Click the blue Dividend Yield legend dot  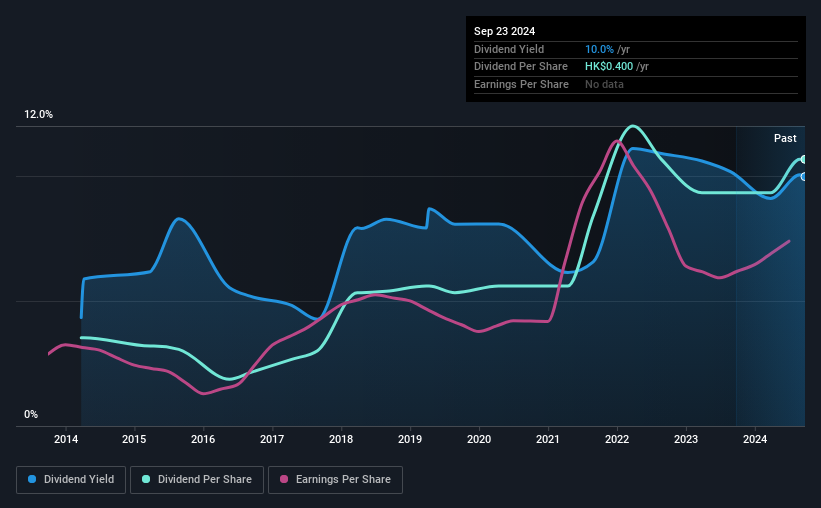(x=32, y=479)
